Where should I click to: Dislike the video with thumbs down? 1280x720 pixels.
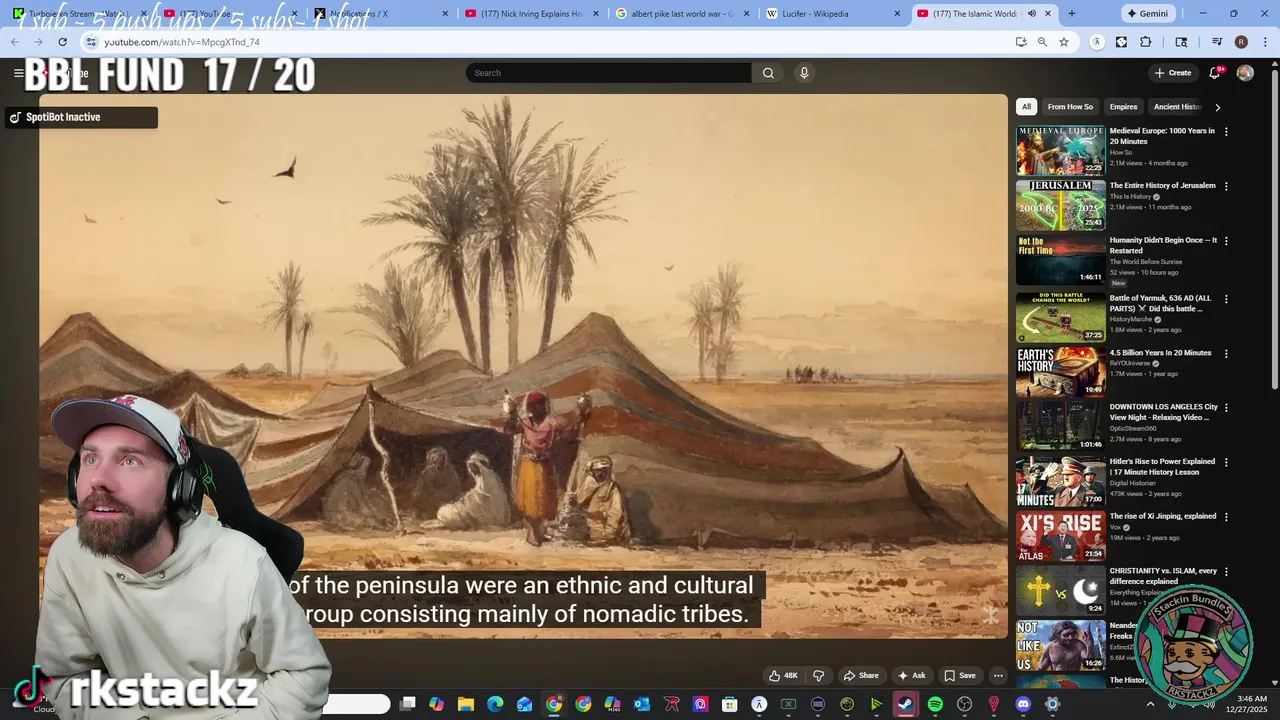click(818, 675)
